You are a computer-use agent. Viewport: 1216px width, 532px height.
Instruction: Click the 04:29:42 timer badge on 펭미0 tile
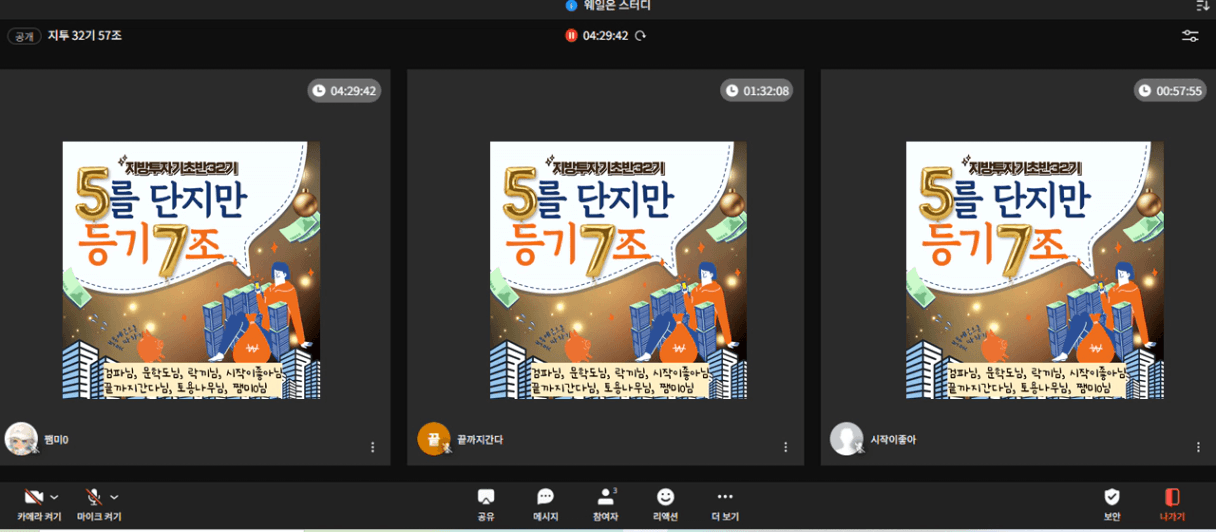344,91
